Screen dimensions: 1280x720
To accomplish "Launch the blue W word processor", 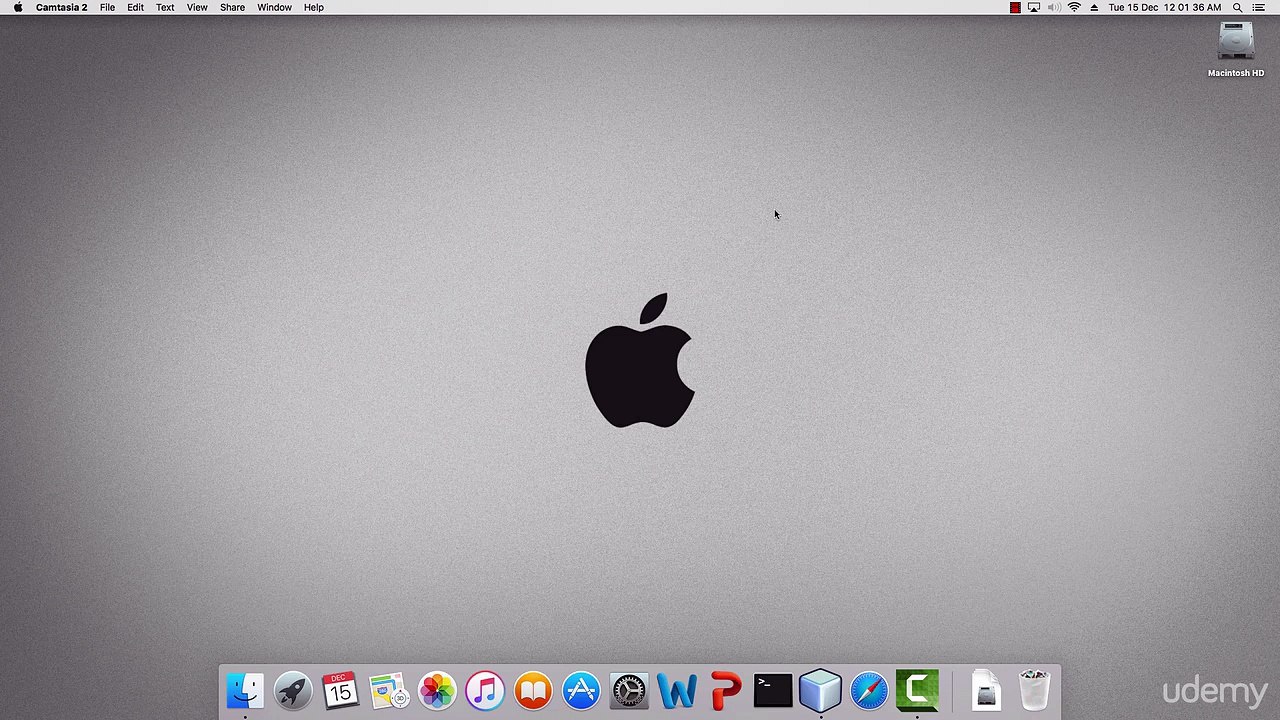I will coord(677,691).
